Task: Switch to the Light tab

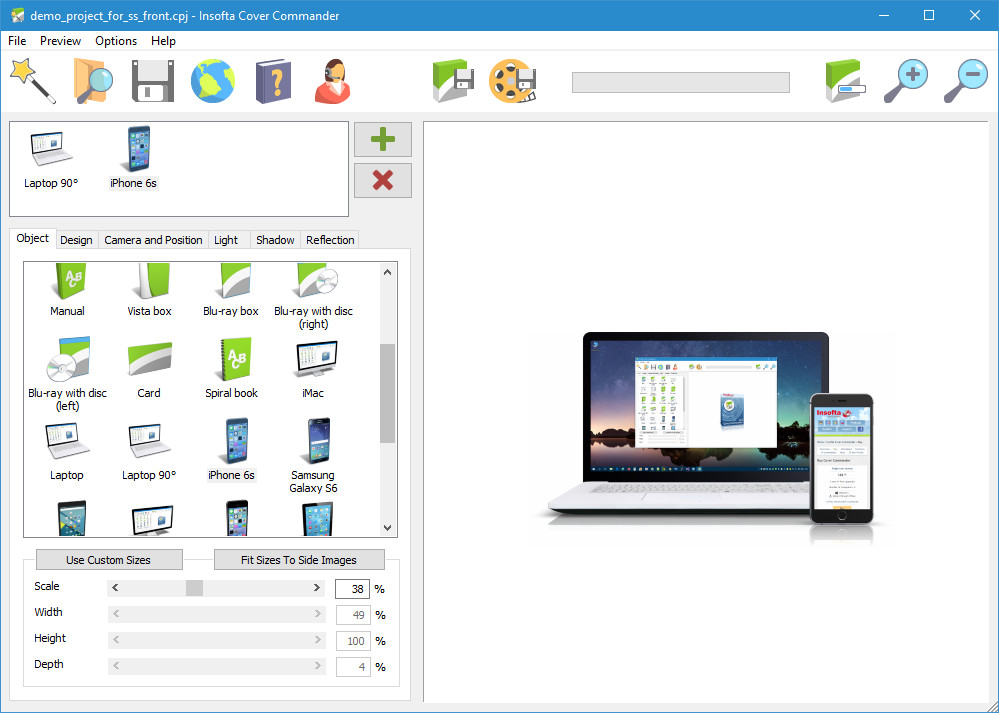Action: coord(226,240)
